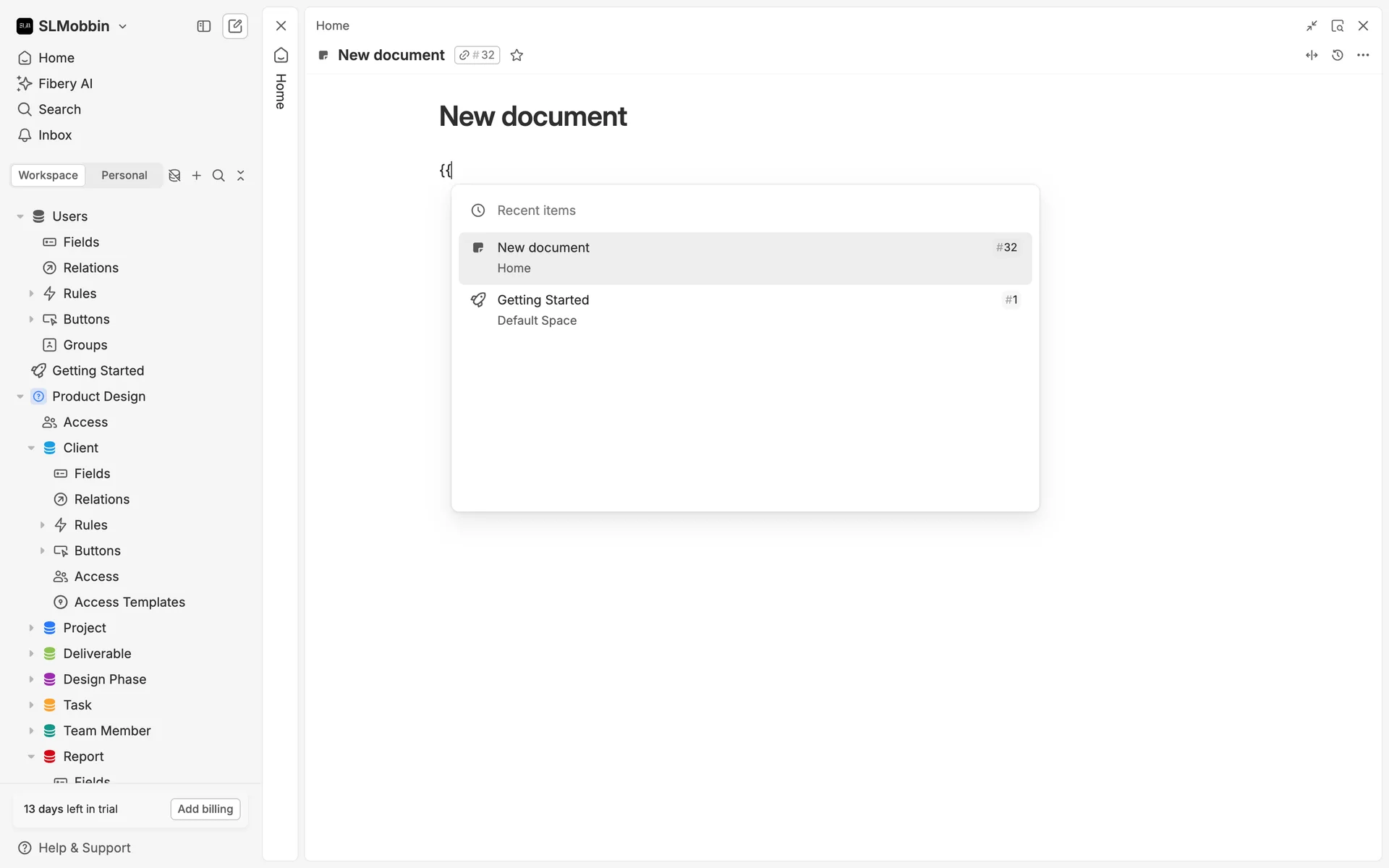Open panel in separate window icon

pyautogui.click(x=1337, y=26)
